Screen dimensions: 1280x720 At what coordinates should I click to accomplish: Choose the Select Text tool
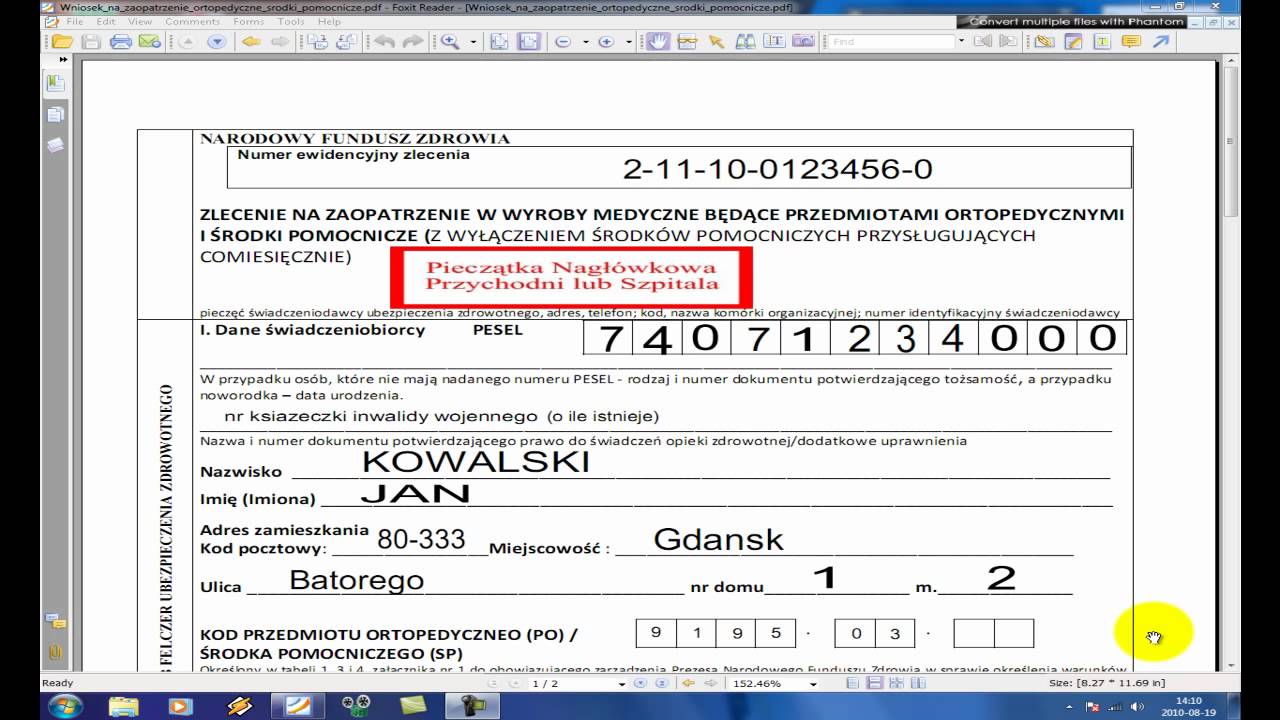(773, 41)
